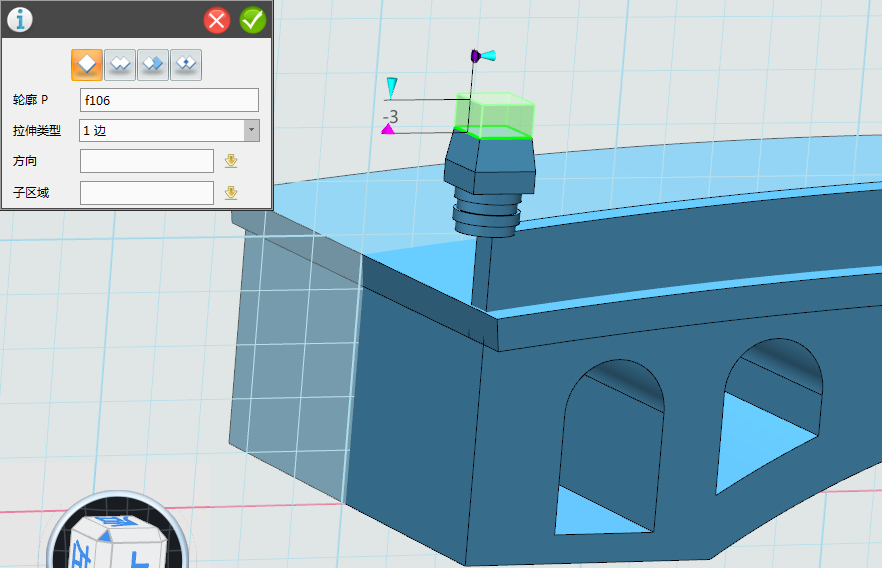This screenshot has height=568, width=882.
Task: Cancel the extrude with the red X button
Action: [217, 19]
